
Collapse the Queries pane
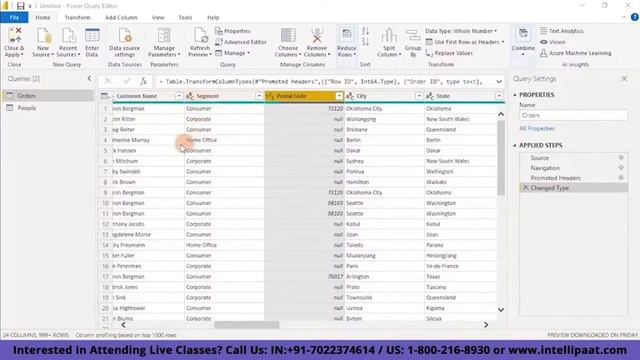[89, 78]
